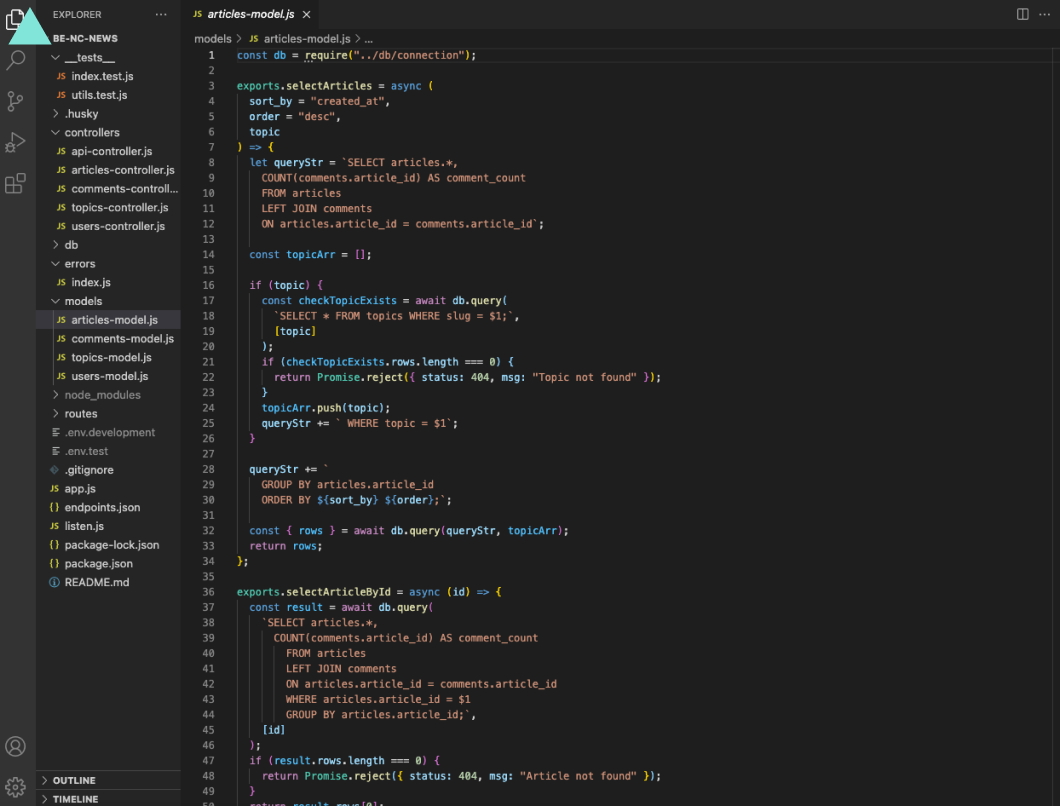Viewport: 1060px width, 806px height.
Task: Open the Run and Debug view
Action: click(16, 142)
